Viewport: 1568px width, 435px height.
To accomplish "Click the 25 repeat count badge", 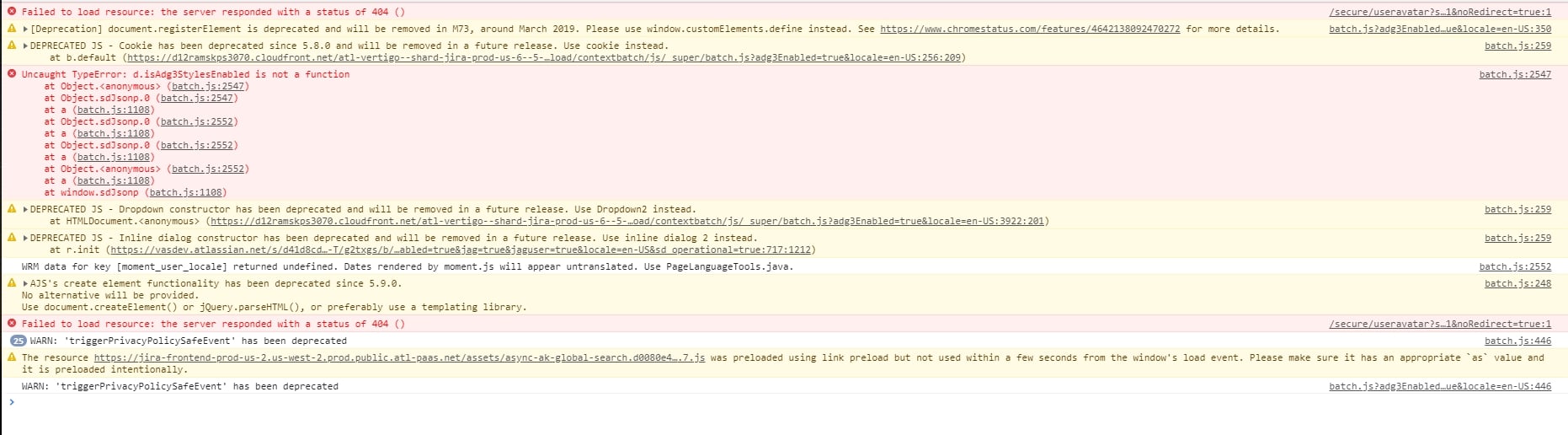I will pos(19,341).
